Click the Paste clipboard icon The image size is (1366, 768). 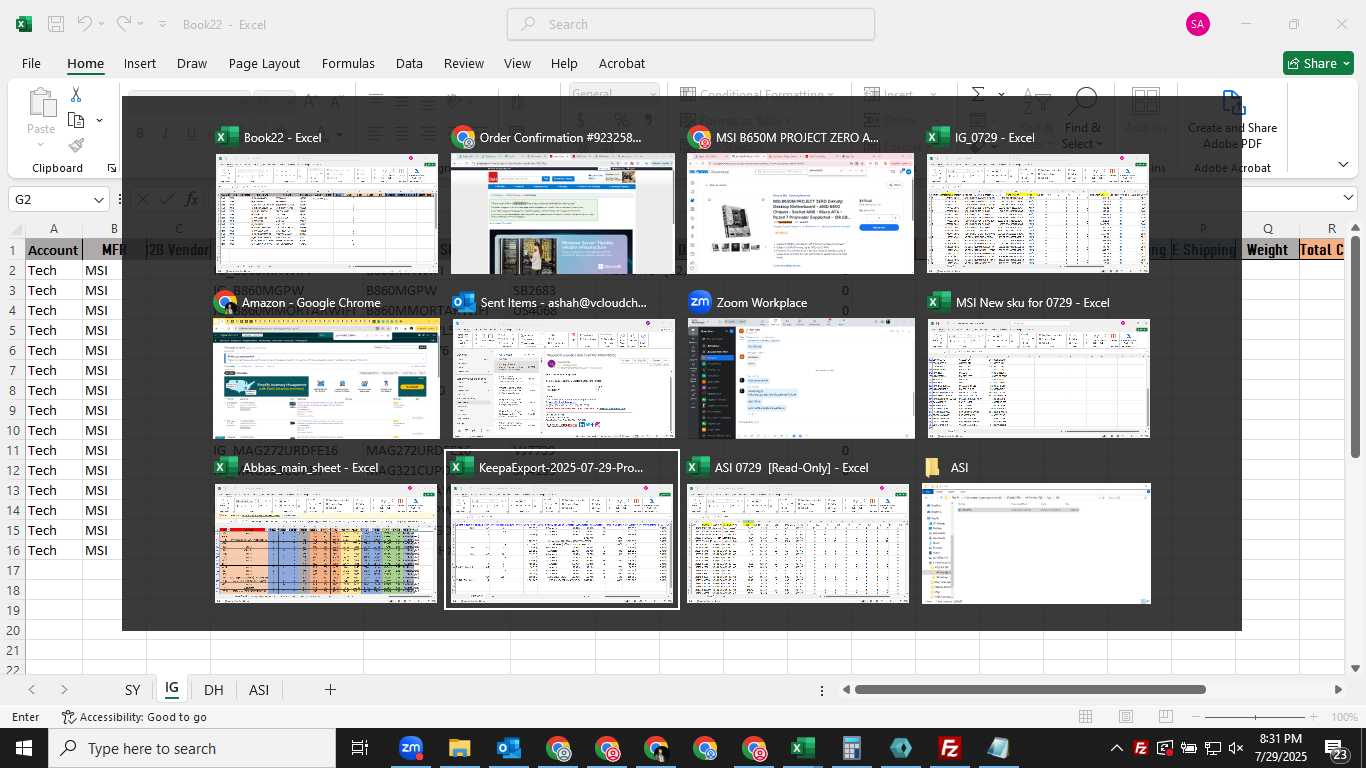pyautogui.click(x=41, y=103)
